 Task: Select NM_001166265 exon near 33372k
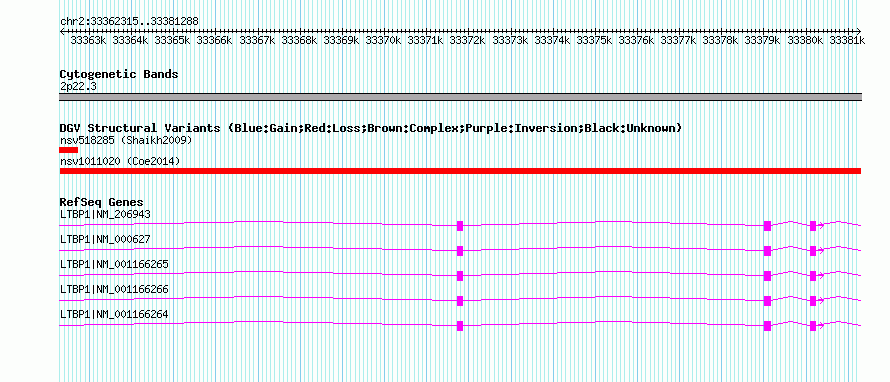coord(460,276)
